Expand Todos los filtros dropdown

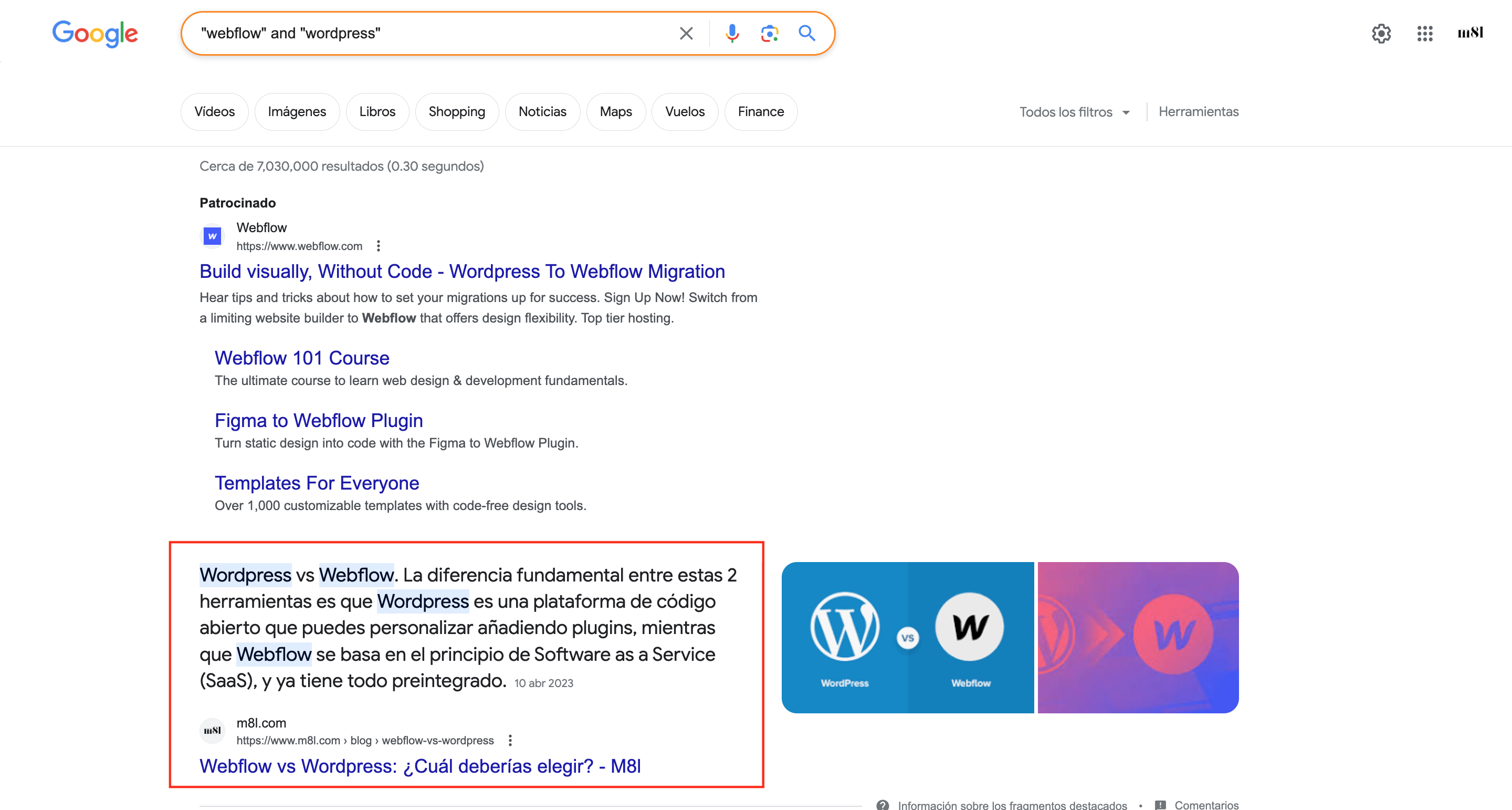pyautogui.click(x=1074, y=112)
